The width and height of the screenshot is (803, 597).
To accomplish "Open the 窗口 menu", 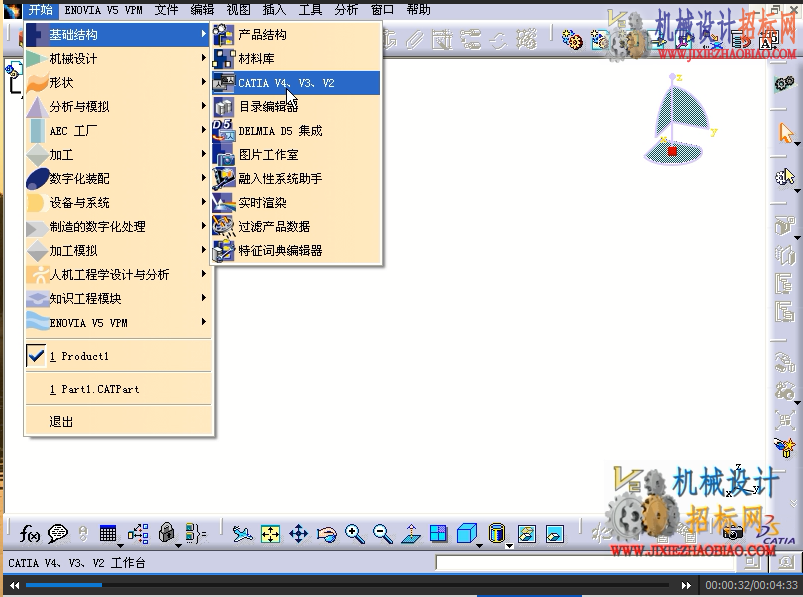I will (x=382, y=10).
